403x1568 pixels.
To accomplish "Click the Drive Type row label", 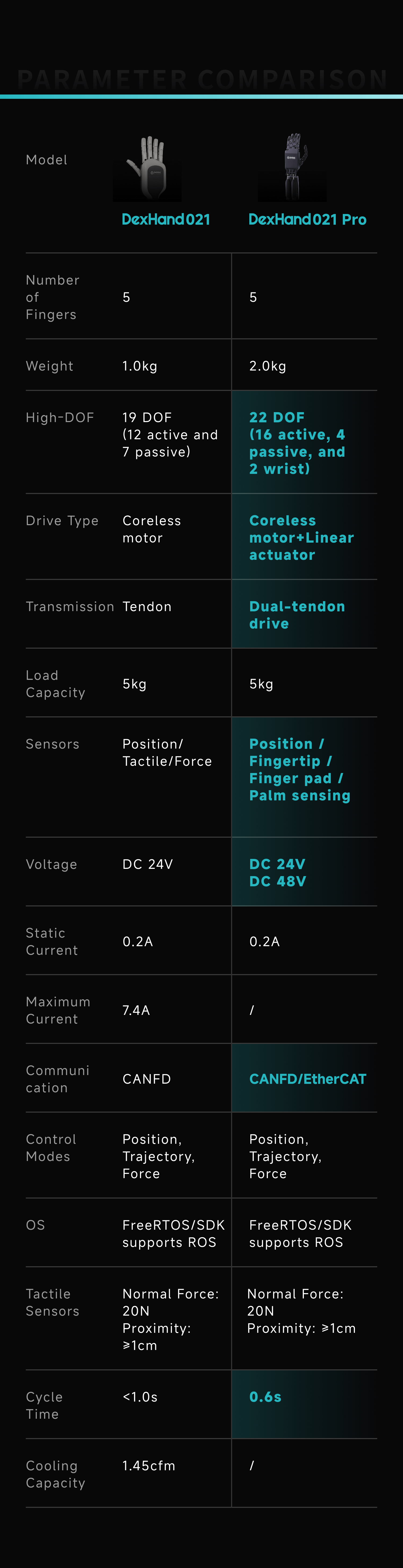I will click(x=62, y=521).
